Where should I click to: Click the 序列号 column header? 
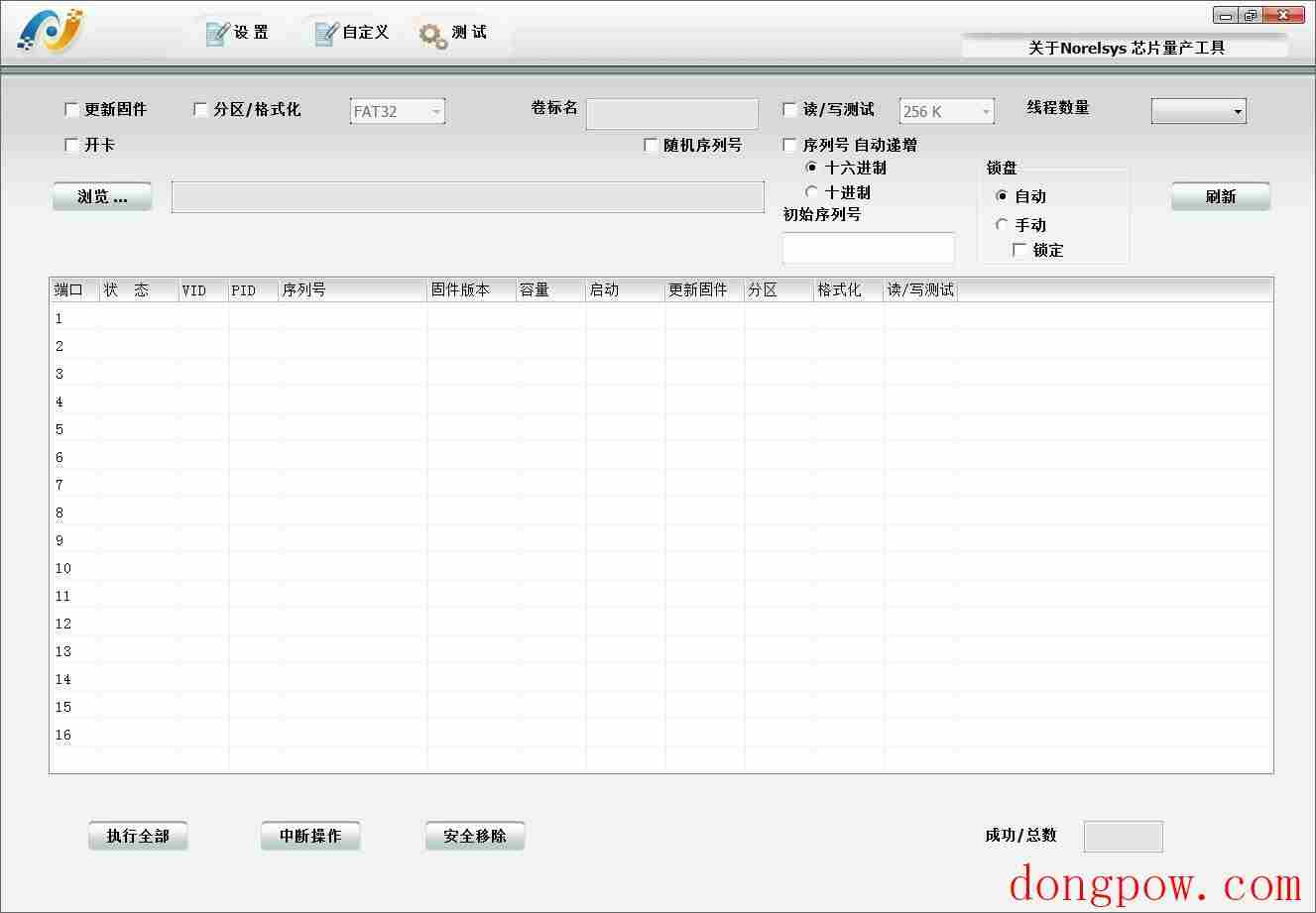tap(352, 289)
